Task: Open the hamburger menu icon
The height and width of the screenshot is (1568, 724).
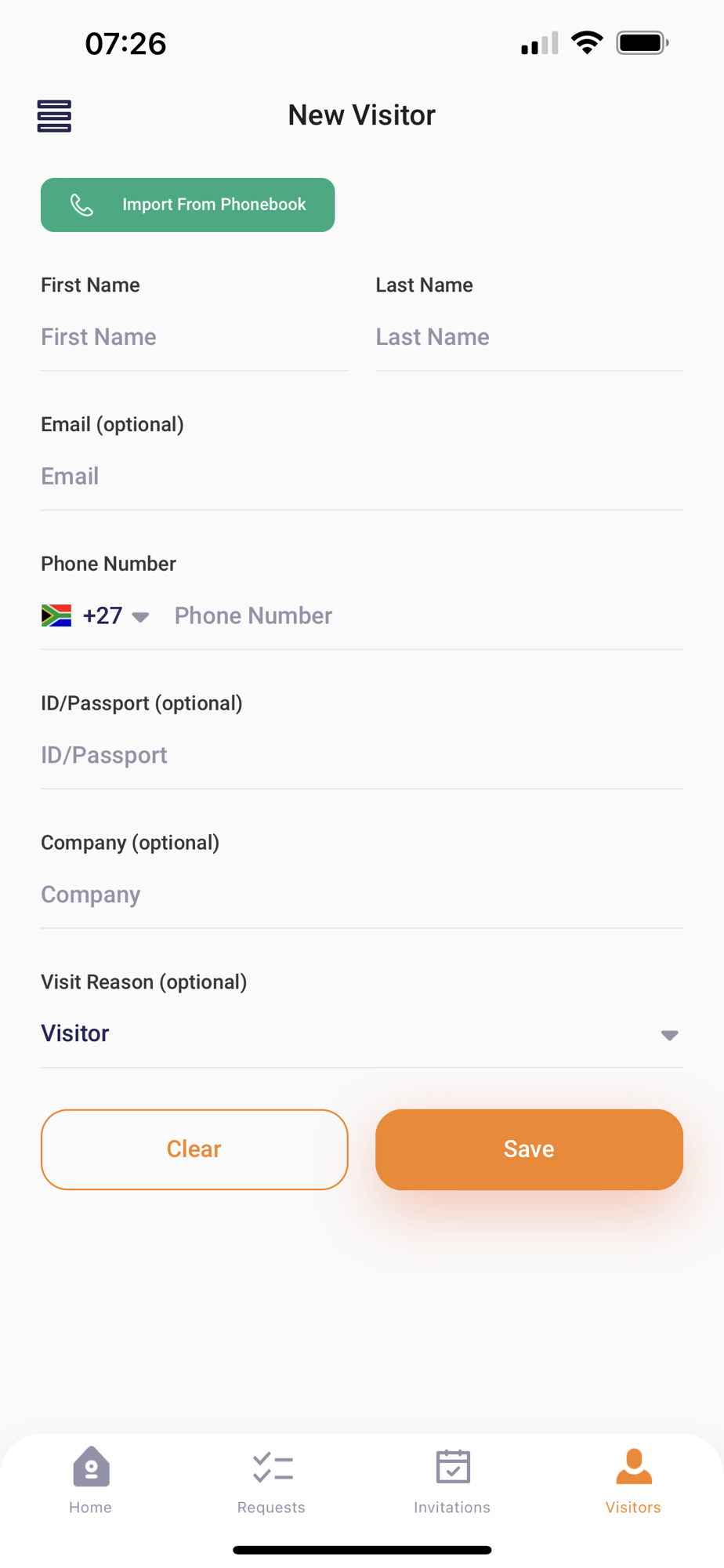Action: click(x=54, y=116)
